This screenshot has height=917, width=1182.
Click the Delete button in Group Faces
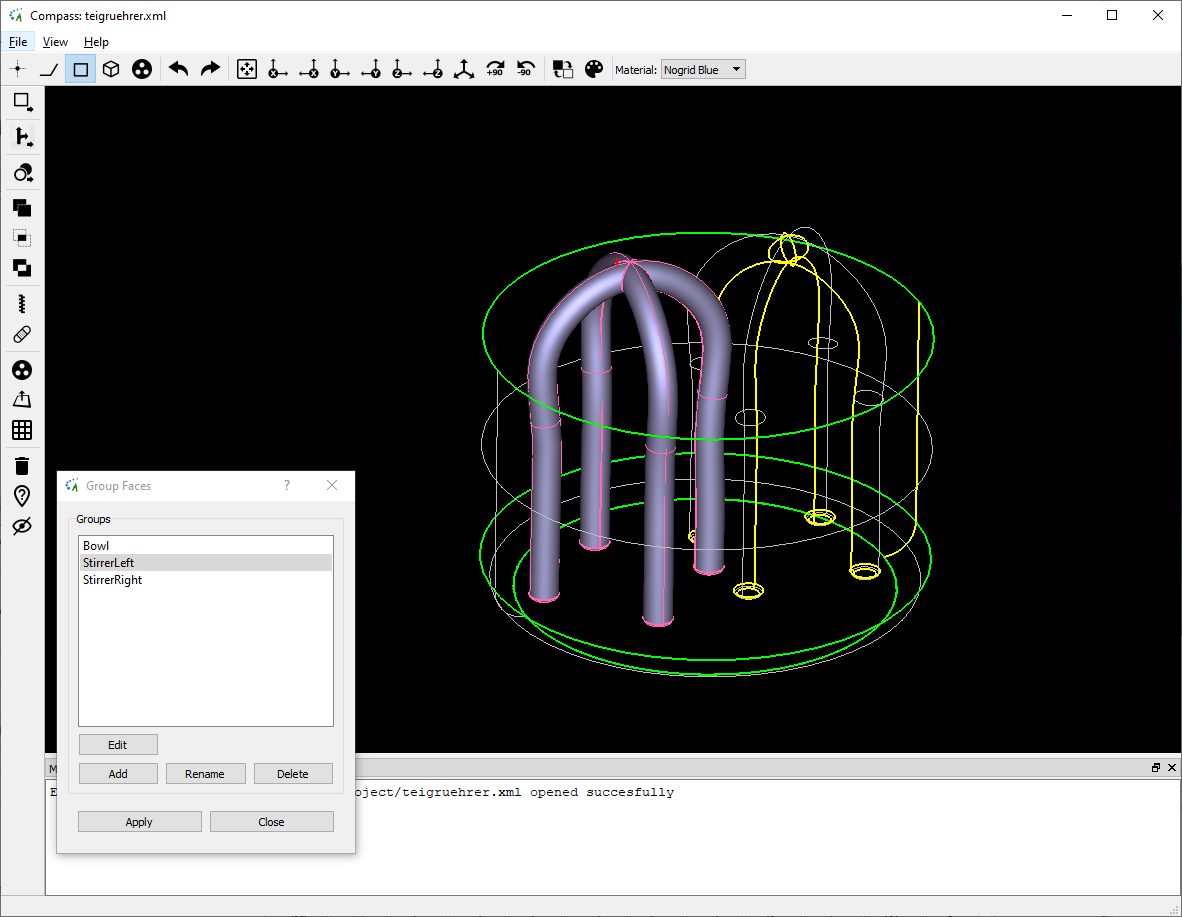(292, 774)
